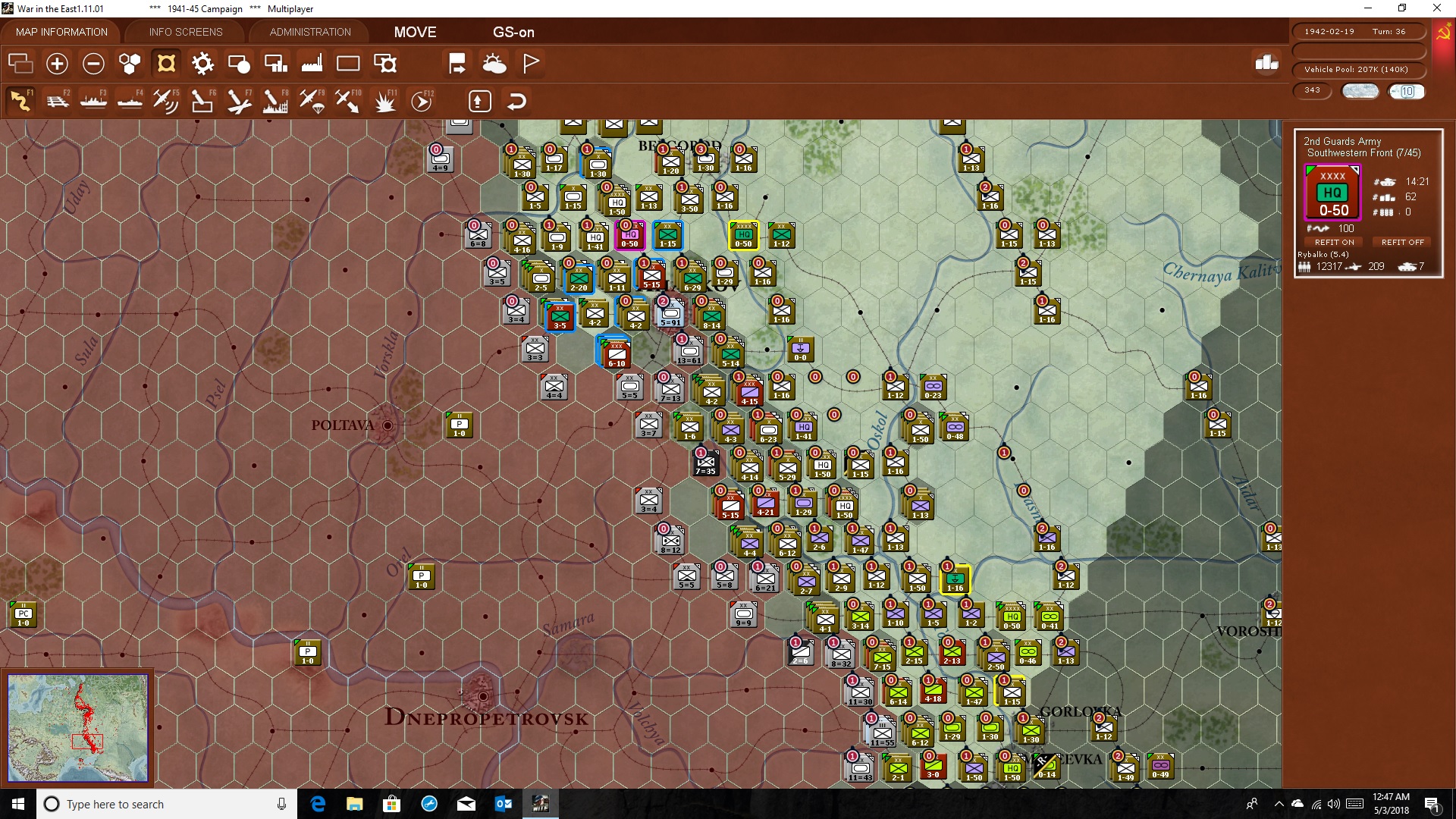Click the Poltava city hex
1456x819 pixels.
click(388, 425)
